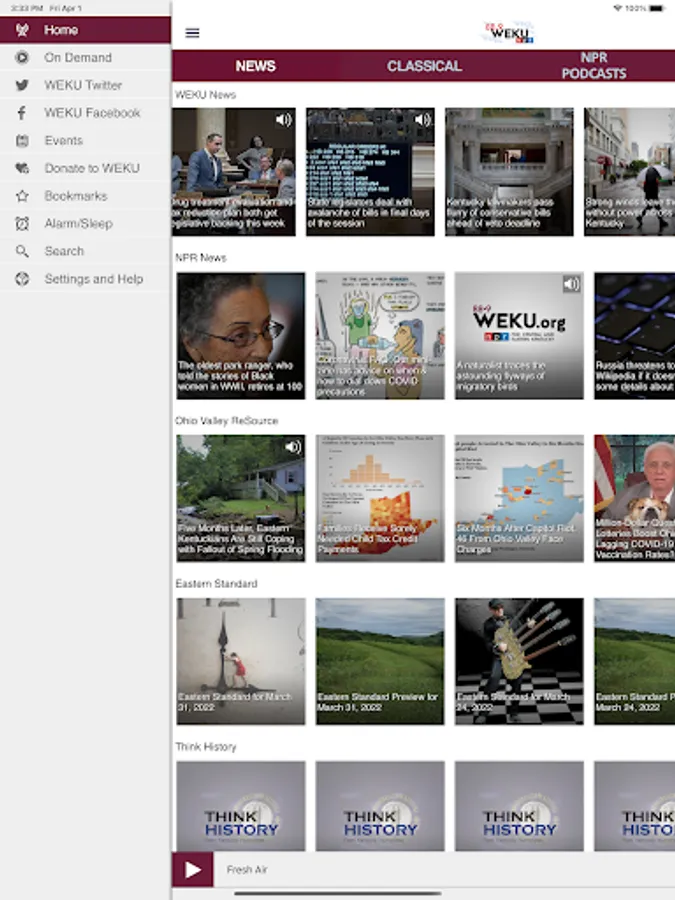Play the Fresh Air stream

[192, 870]
